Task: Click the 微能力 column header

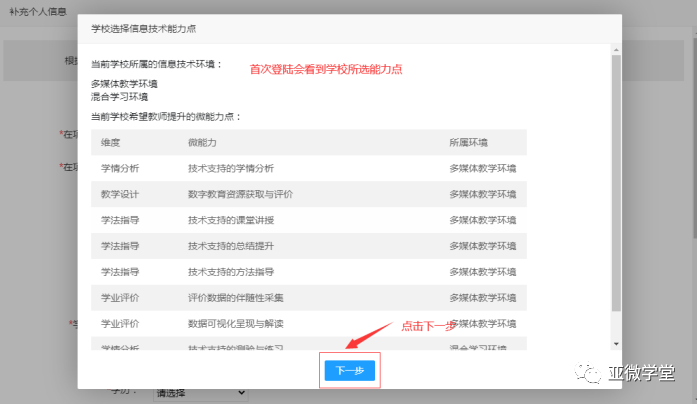Action: tap(202, 142)
